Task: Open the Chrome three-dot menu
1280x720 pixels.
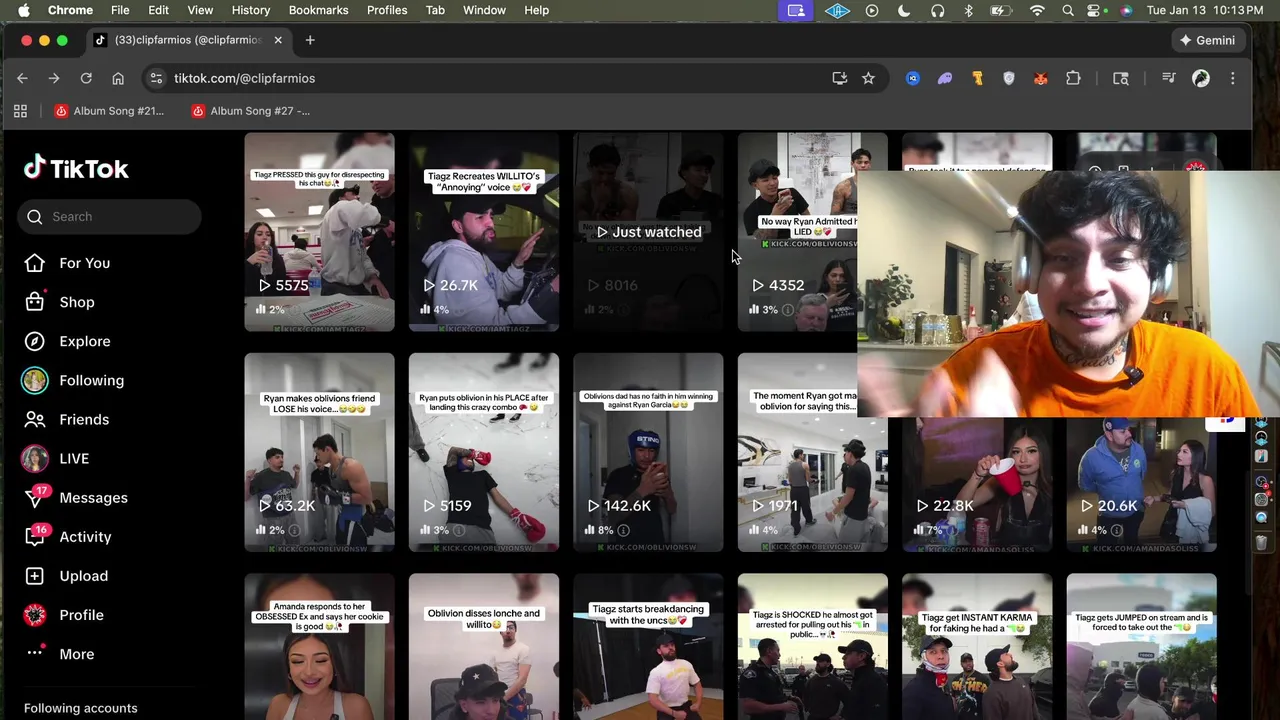Action: (1232, 78)
